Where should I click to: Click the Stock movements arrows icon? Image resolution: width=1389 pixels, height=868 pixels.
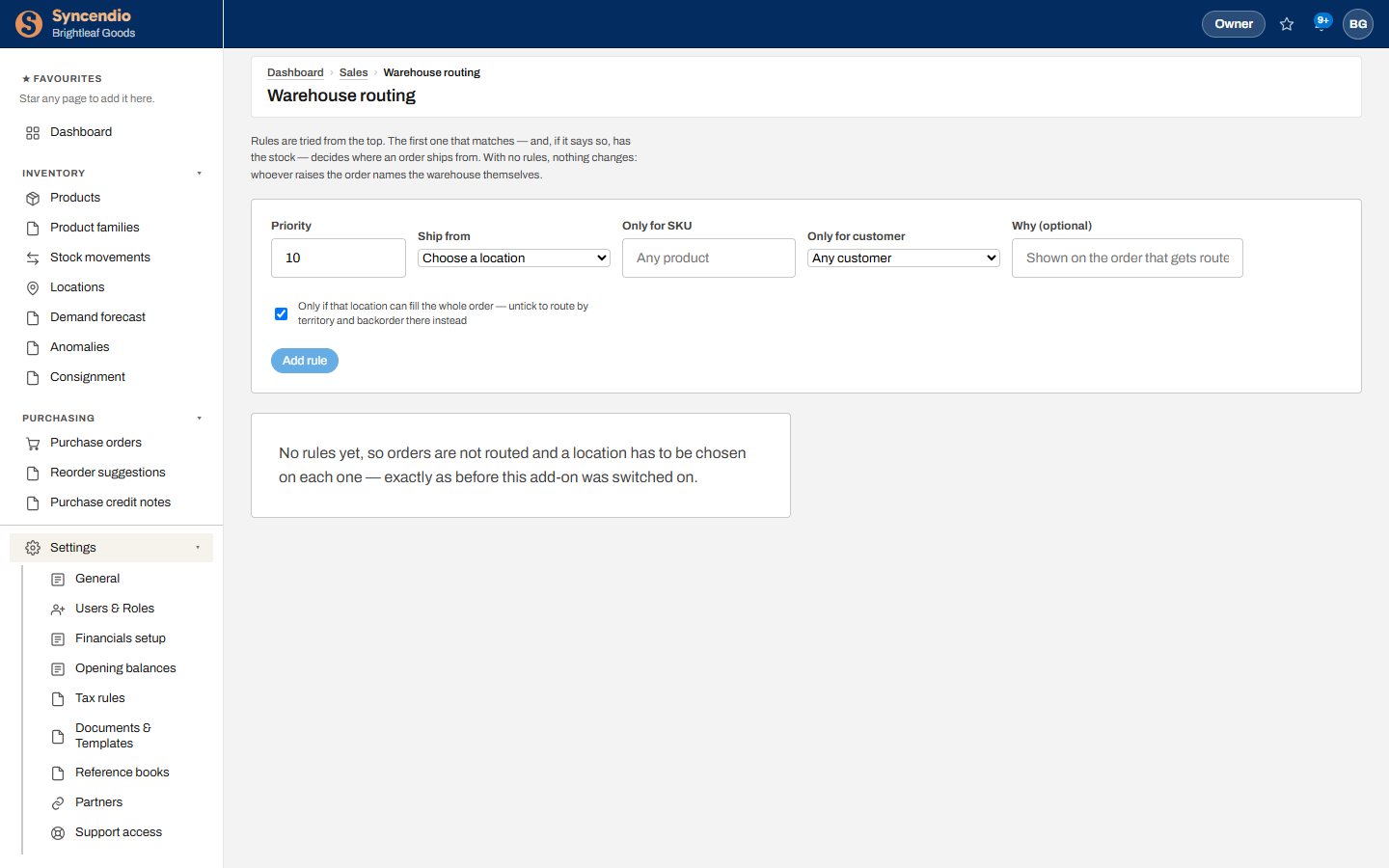[33, 258]
